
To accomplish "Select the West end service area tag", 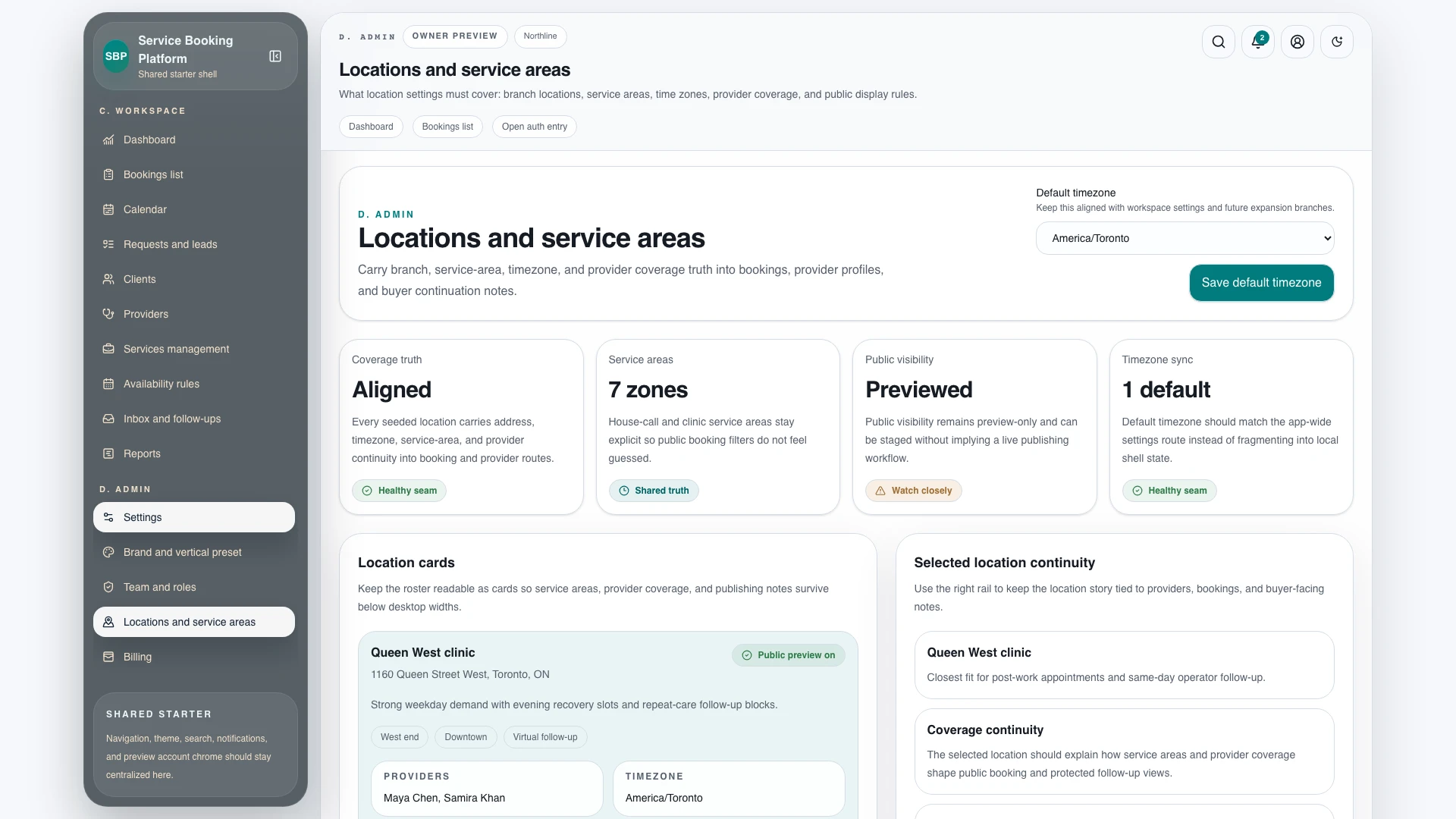I will [x=400, y=737].
